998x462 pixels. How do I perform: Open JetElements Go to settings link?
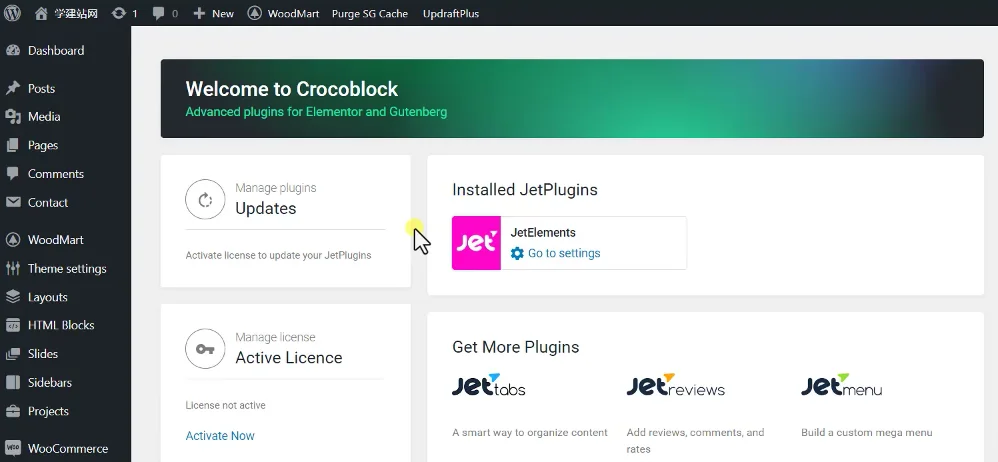tap(563, 253)
